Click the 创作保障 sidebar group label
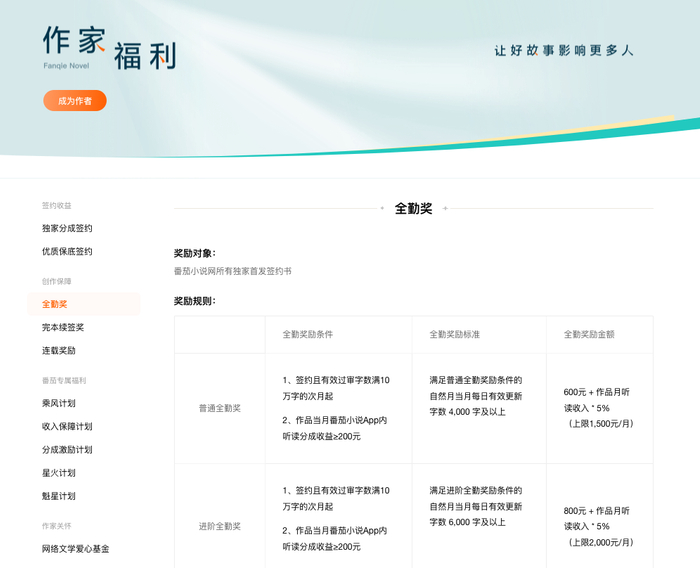The image size is (700, 568). 57,281
